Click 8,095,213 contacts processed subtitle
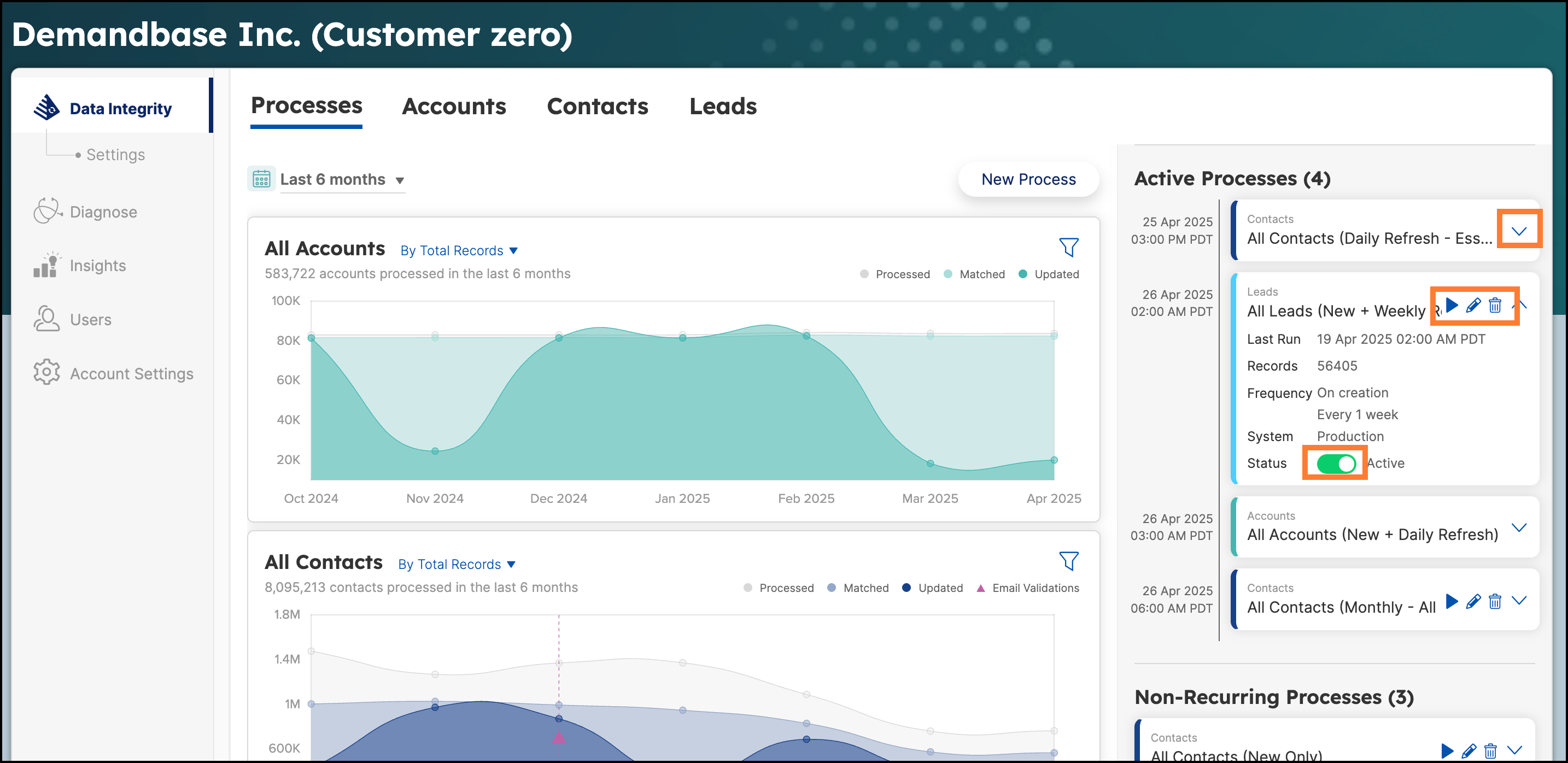1568x763 pixels. [x=421, y=587]
